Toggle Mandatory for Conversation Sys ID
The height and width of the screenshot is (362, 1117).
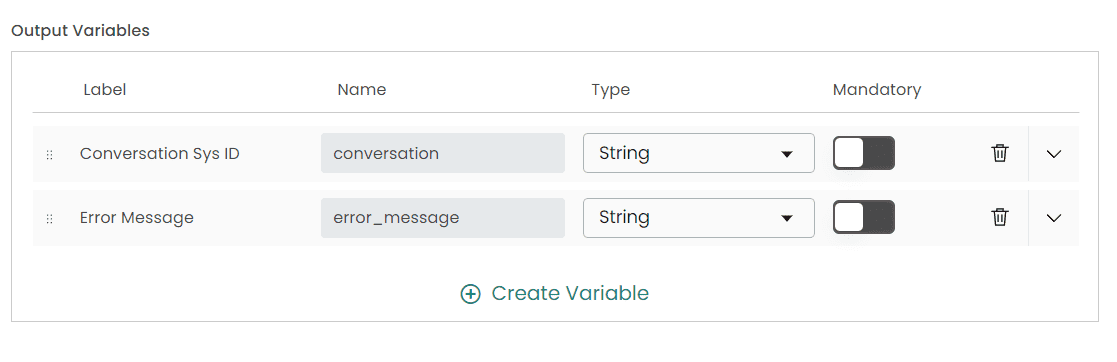coord(863,153)
